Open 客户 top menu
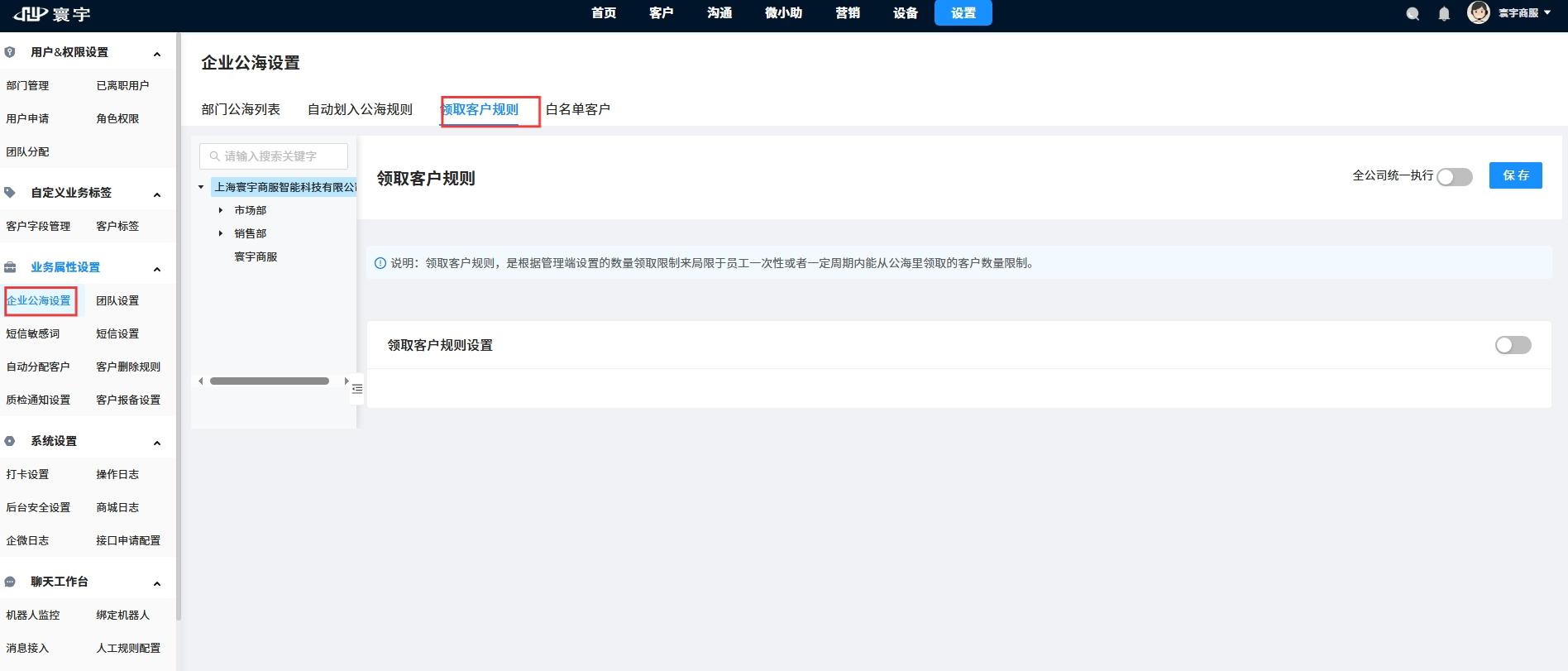 662,13
